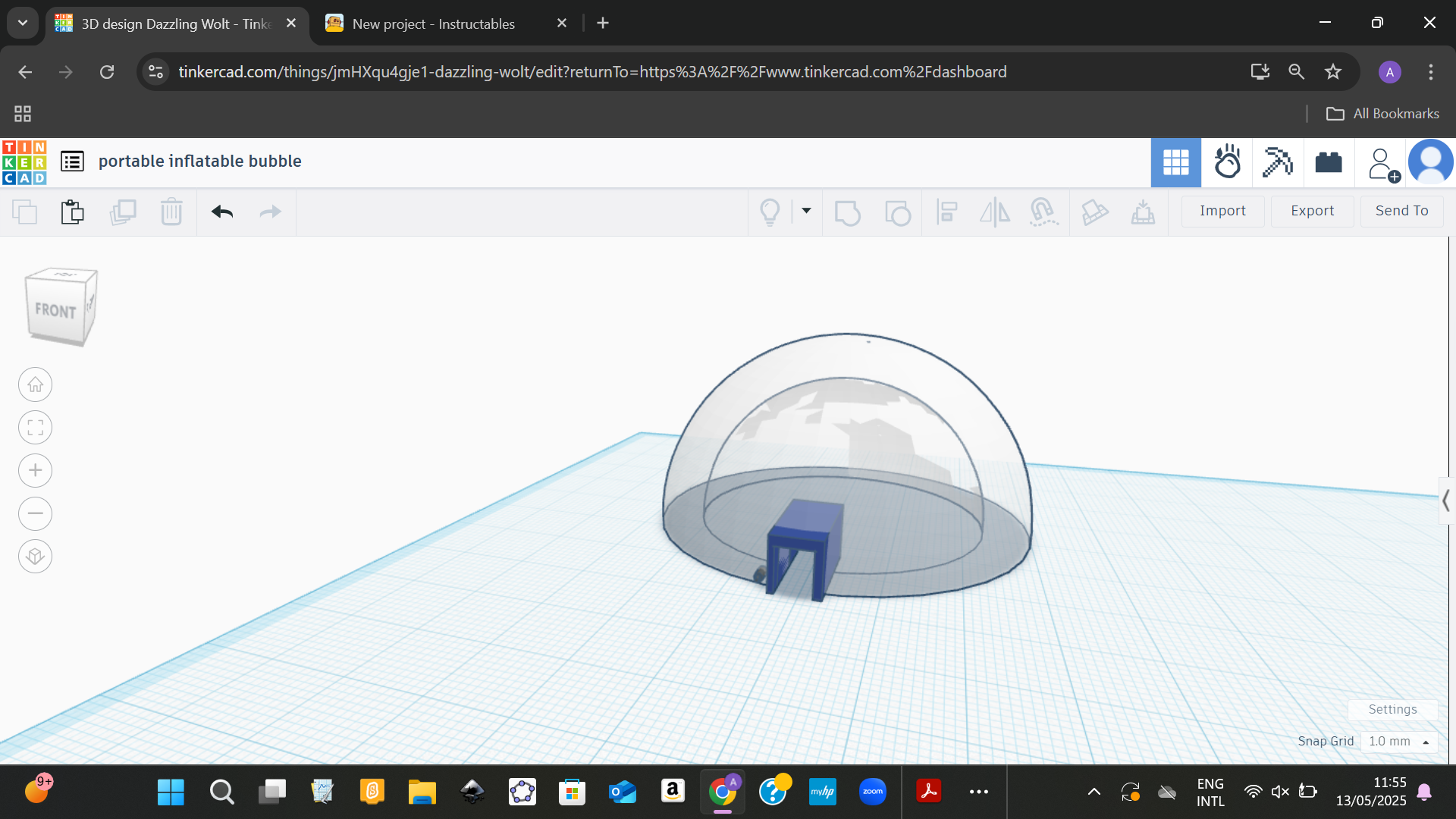This screenshot has height=819, width=1456.
Task: Open the design list panel icon
Action: [x=72, y=162]
